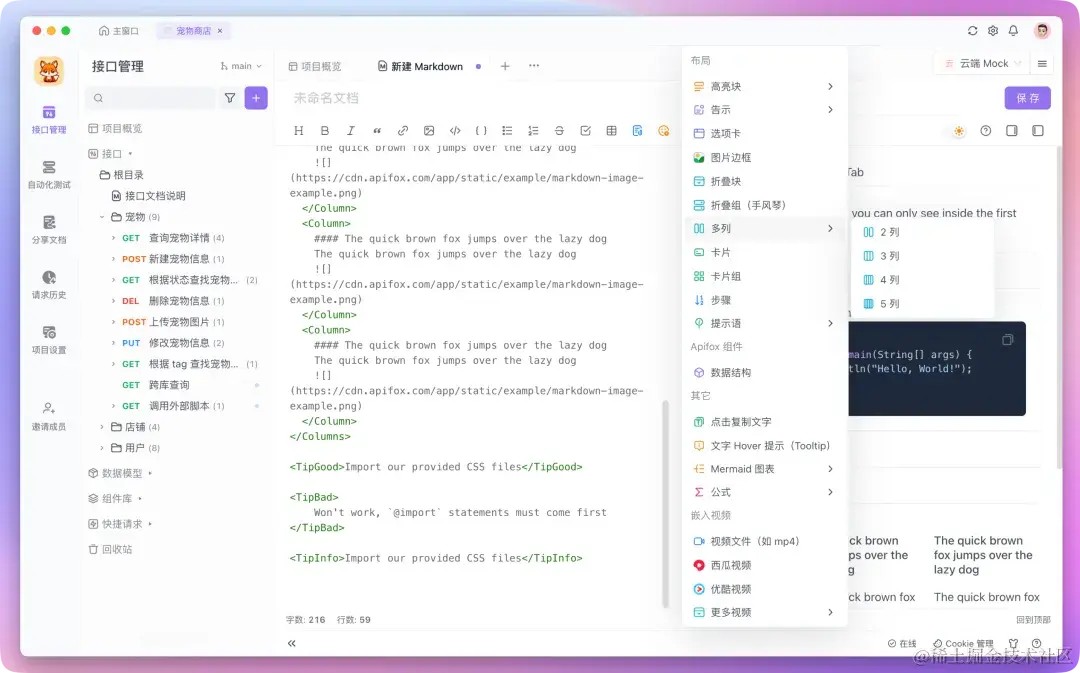Open Cookie 管理 in the status bar

coord(963,643)
